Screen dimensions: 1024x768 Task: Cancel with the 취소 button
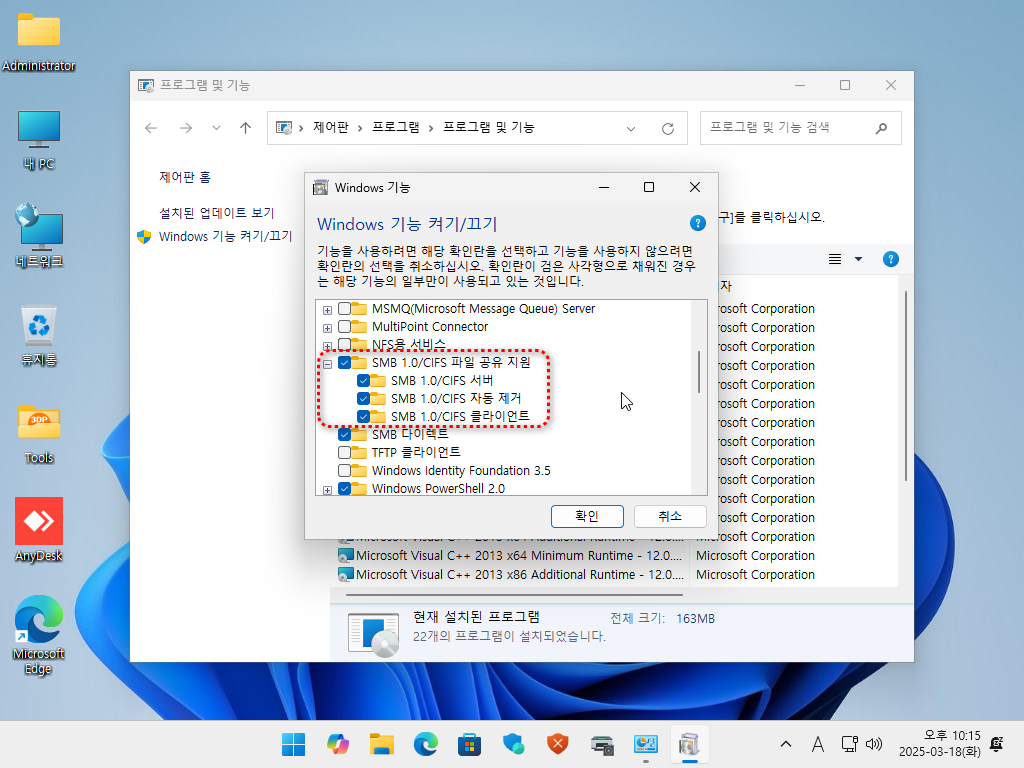pos(670,516)
